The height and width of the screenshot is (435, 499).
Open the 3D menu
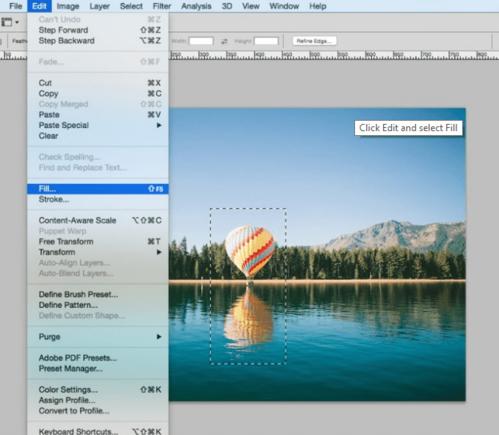pos(227,6)
